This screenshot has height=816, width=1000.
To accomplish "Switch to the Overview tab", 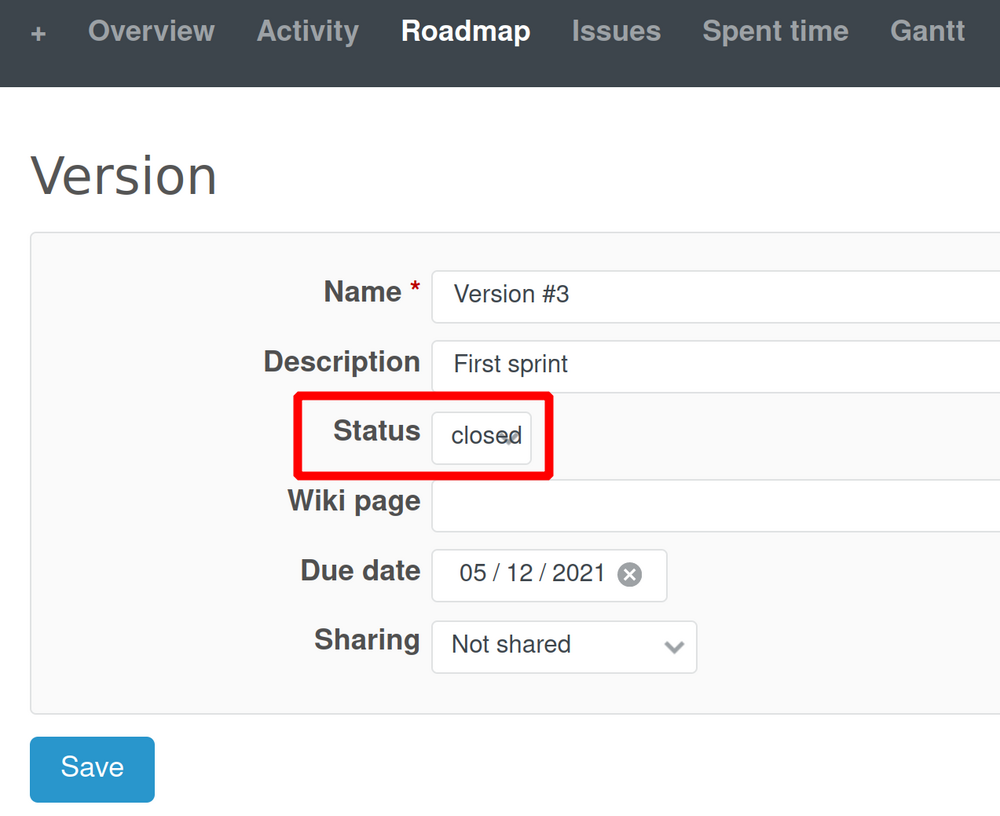I will pos(151,32).
